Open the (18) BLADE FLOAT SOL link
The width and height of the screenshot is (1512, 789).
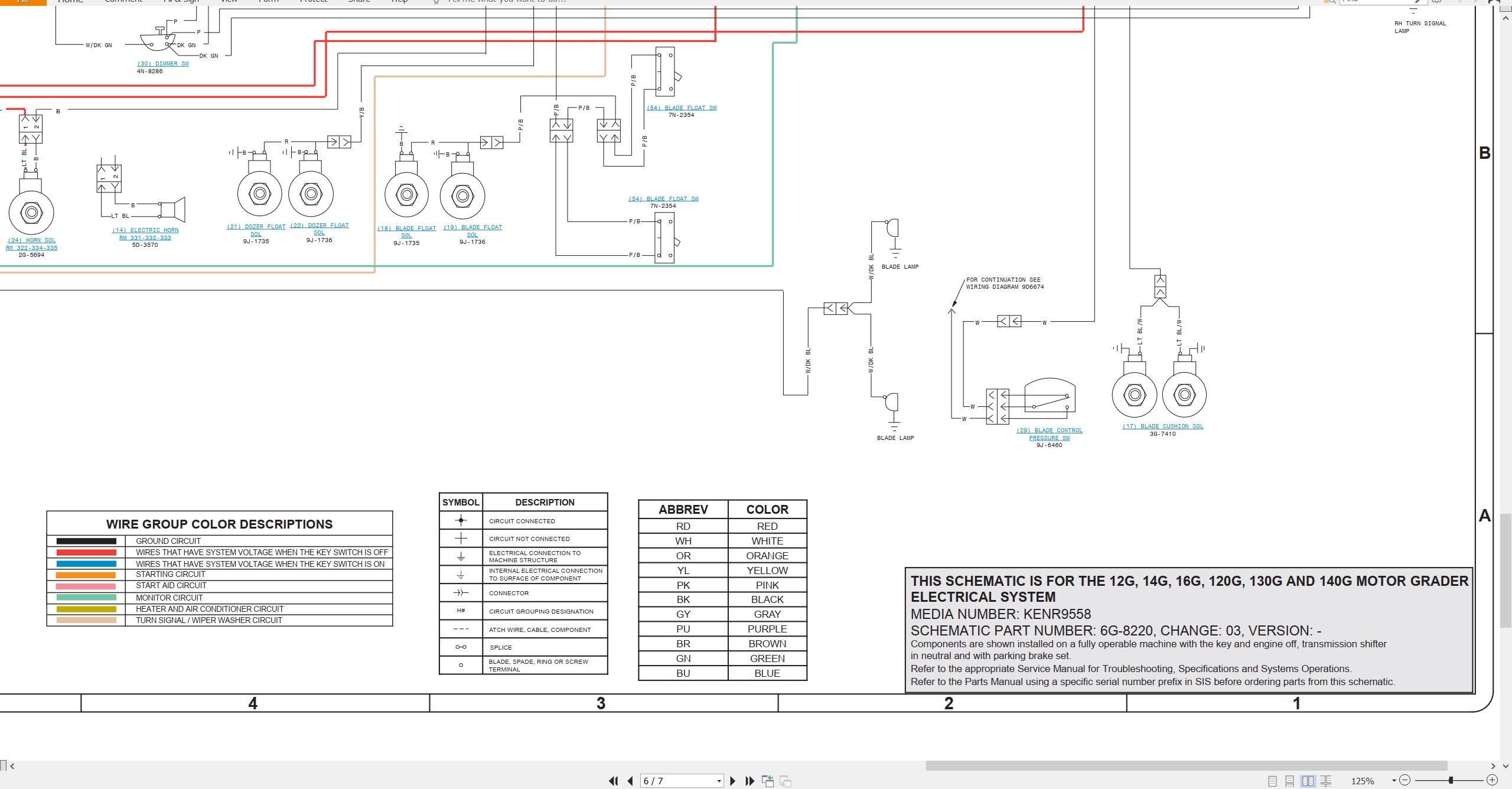[x=407, y=232]
